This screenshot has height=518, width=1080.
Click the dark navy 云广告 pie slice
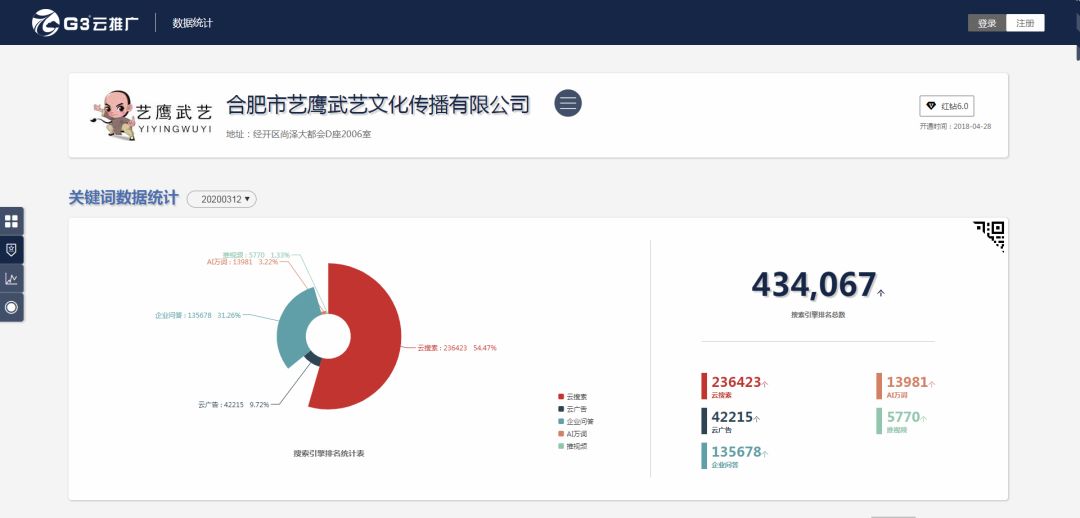click(x=312, y=359)
